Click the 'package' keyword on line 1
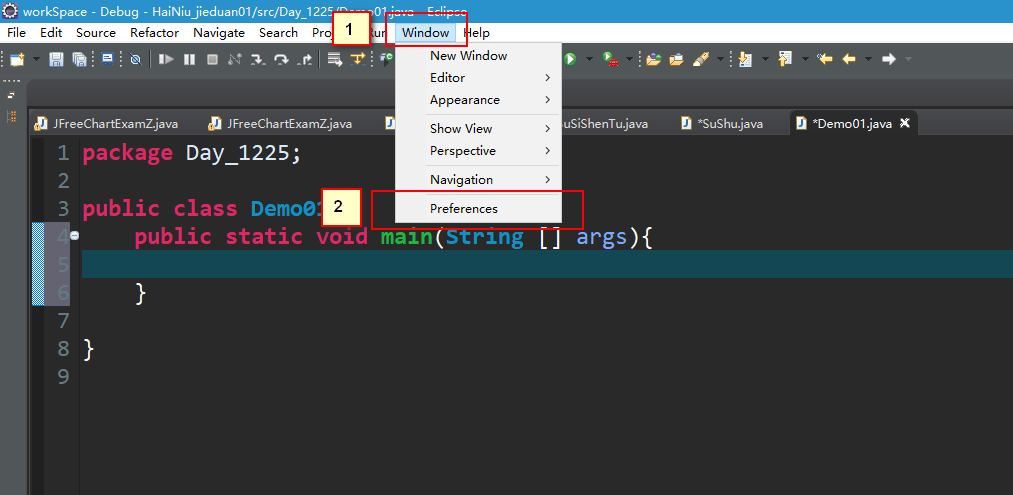Screen dimensions: 1013x495 tap(128, 154)
